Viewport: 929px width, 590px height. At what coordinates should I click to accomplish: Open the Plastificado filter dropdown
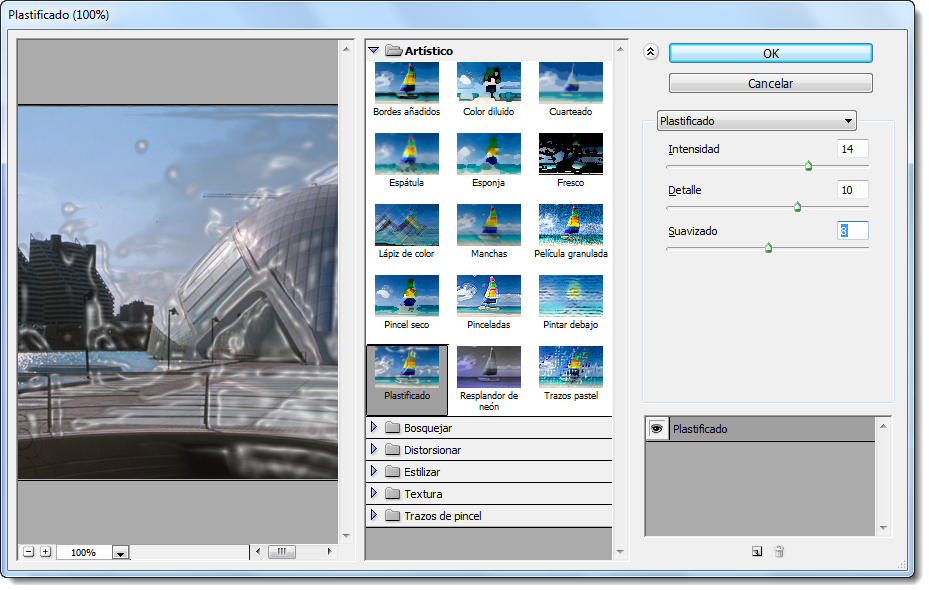coord(757,121)
